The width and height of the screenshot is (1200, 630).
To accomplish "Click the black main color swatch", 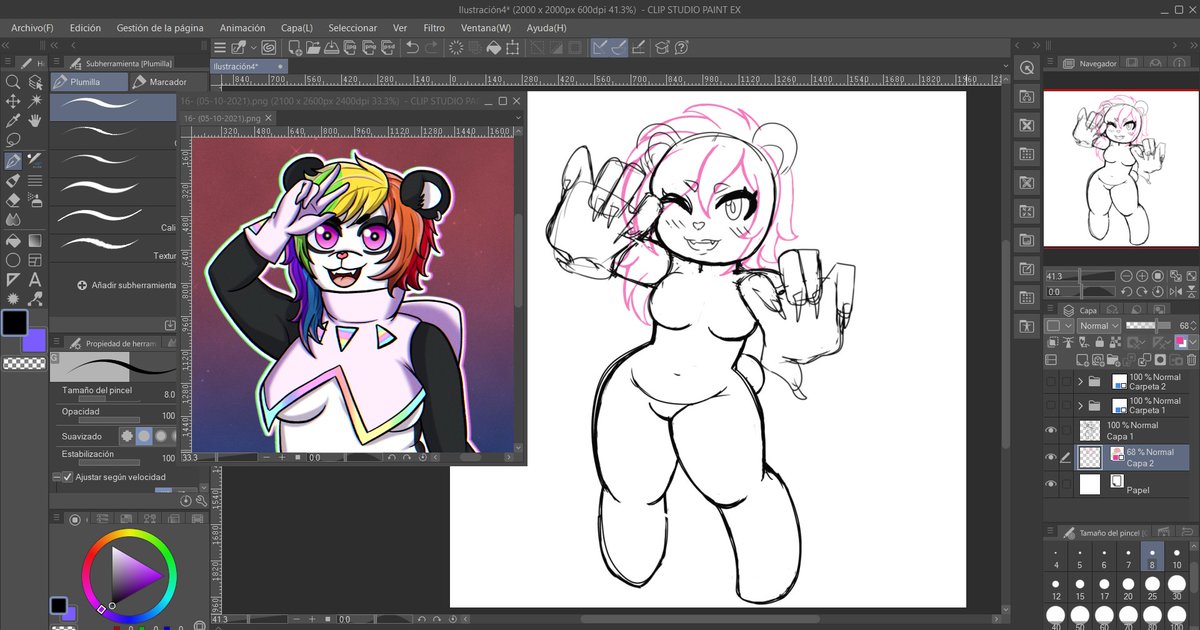I will coord(14,322).
